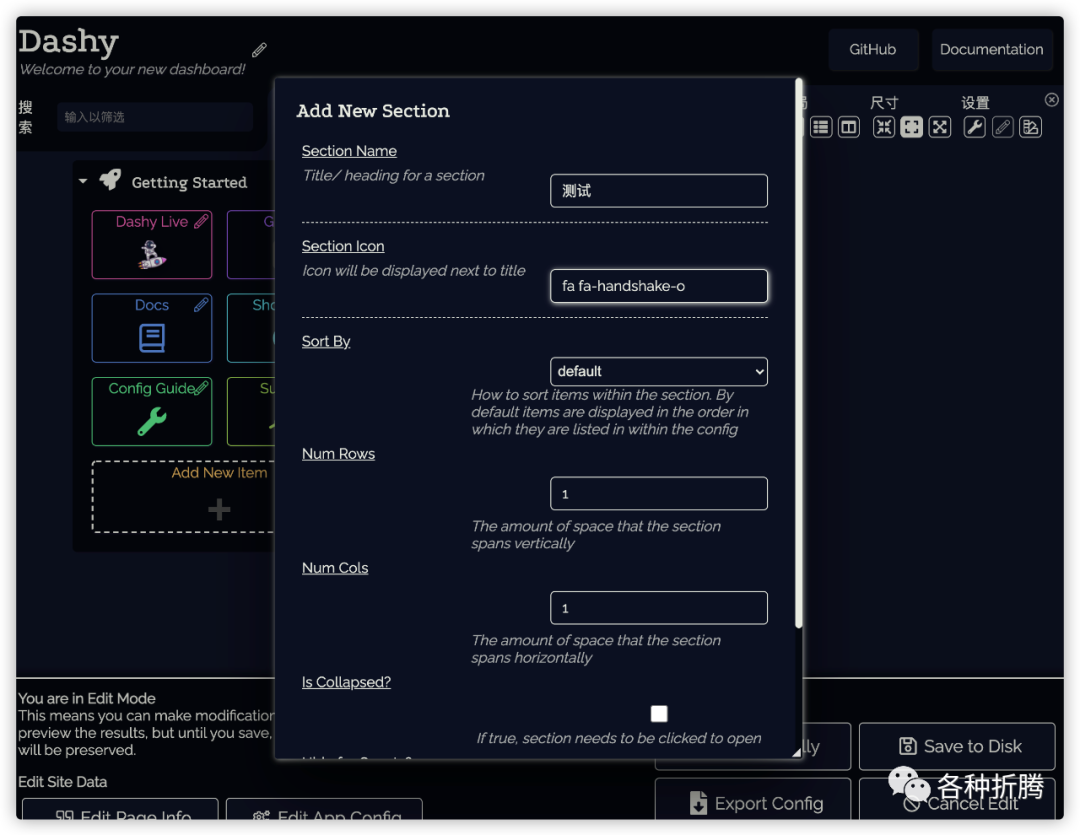The width and height of the screenshot is (1080, 835).
Task: Click the Section Icon label
Action: (343, 246)
